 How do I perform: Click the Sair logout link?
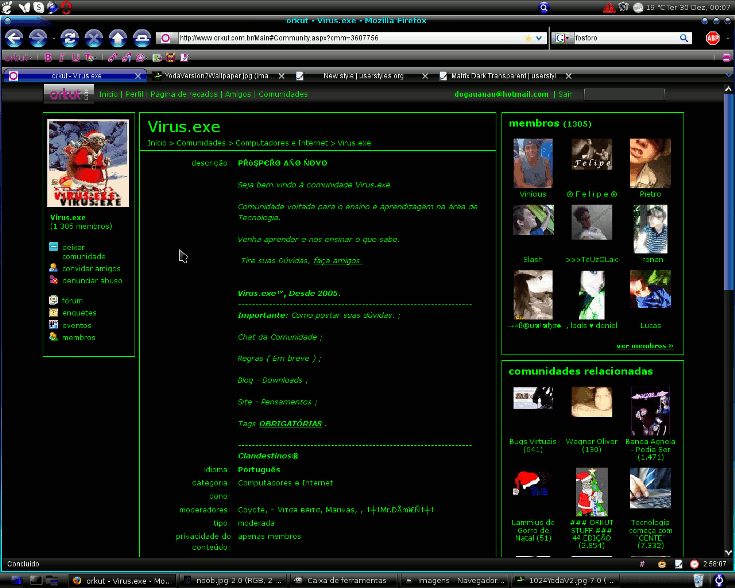click(x=564, y=94)
